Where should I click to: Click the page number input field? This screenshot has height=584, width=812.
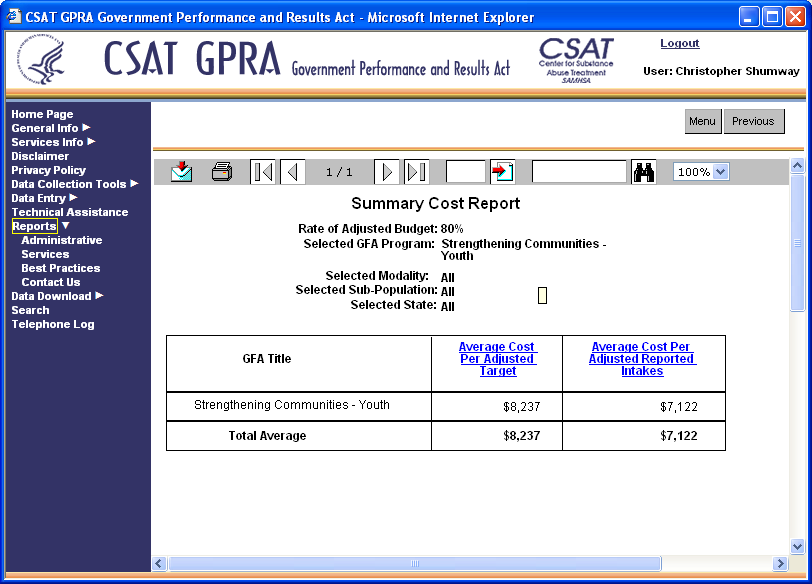[465, 172]
